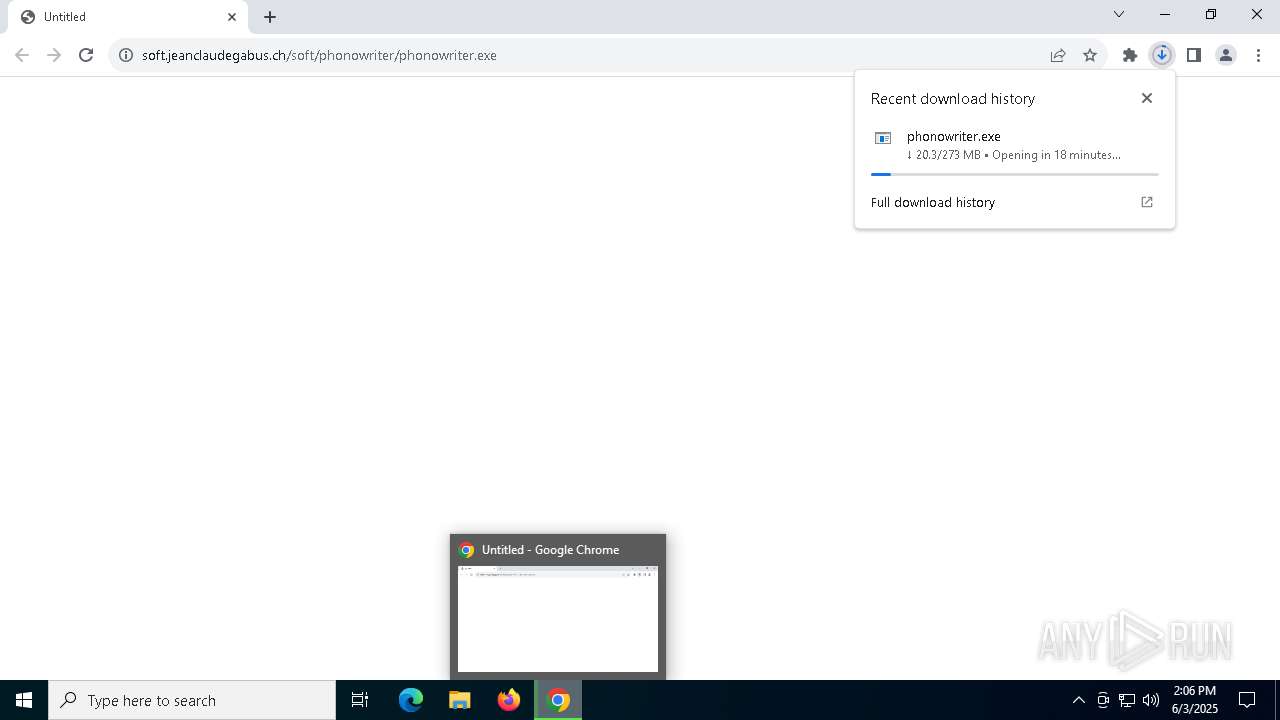Show hidden system tray icons

pos(1078,700)
